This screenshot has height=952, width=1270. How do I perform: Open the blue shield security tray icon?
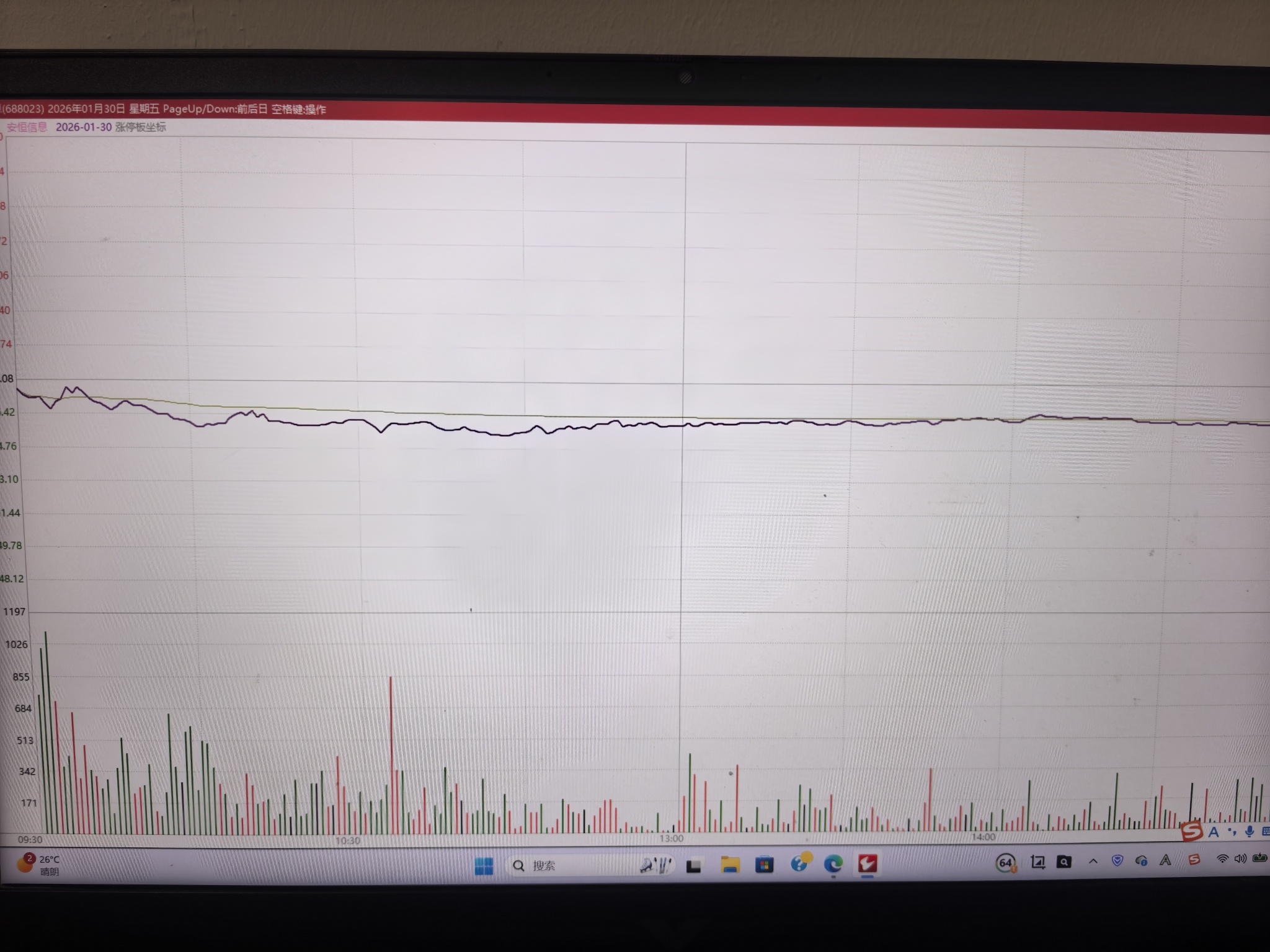pyautogui.click(x=1117, y=860)
